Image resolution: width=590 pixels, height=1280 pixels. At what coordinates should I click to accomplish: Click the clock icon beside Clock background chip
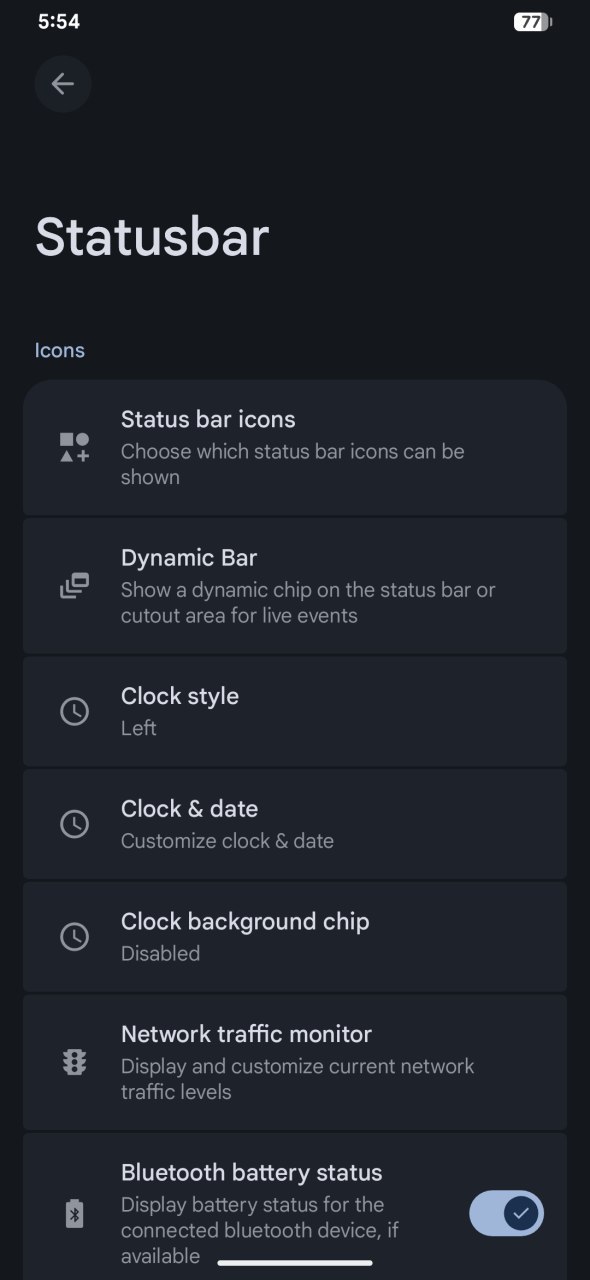tap(74, 937)
